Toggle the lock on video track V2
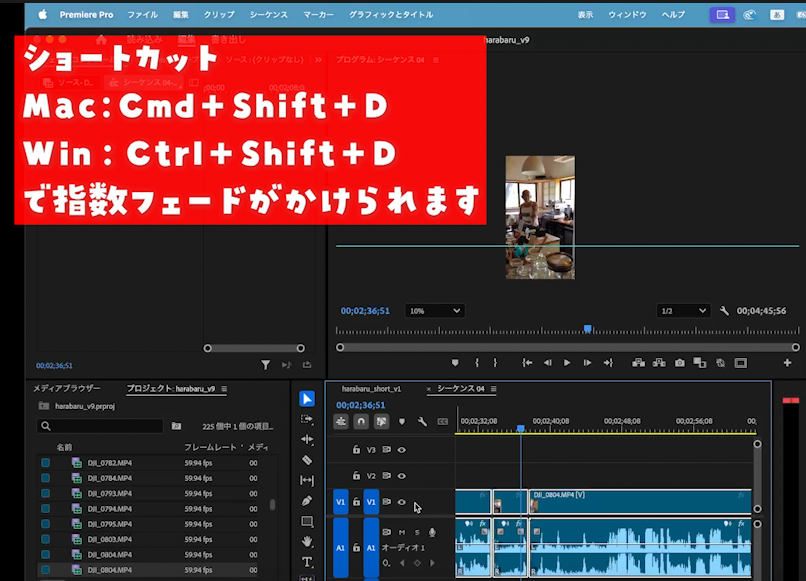Image resolution: width=806 pixels, height=581 pixels. point(356,476)
